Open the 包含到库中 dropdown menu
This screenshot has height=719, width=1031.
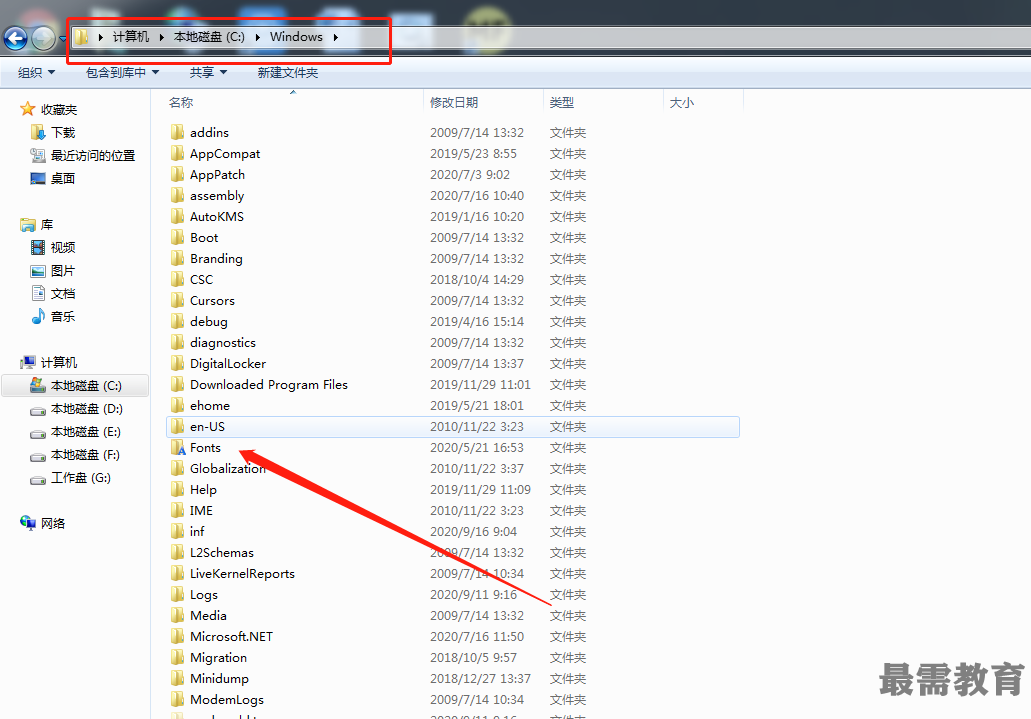click(122, 72)
